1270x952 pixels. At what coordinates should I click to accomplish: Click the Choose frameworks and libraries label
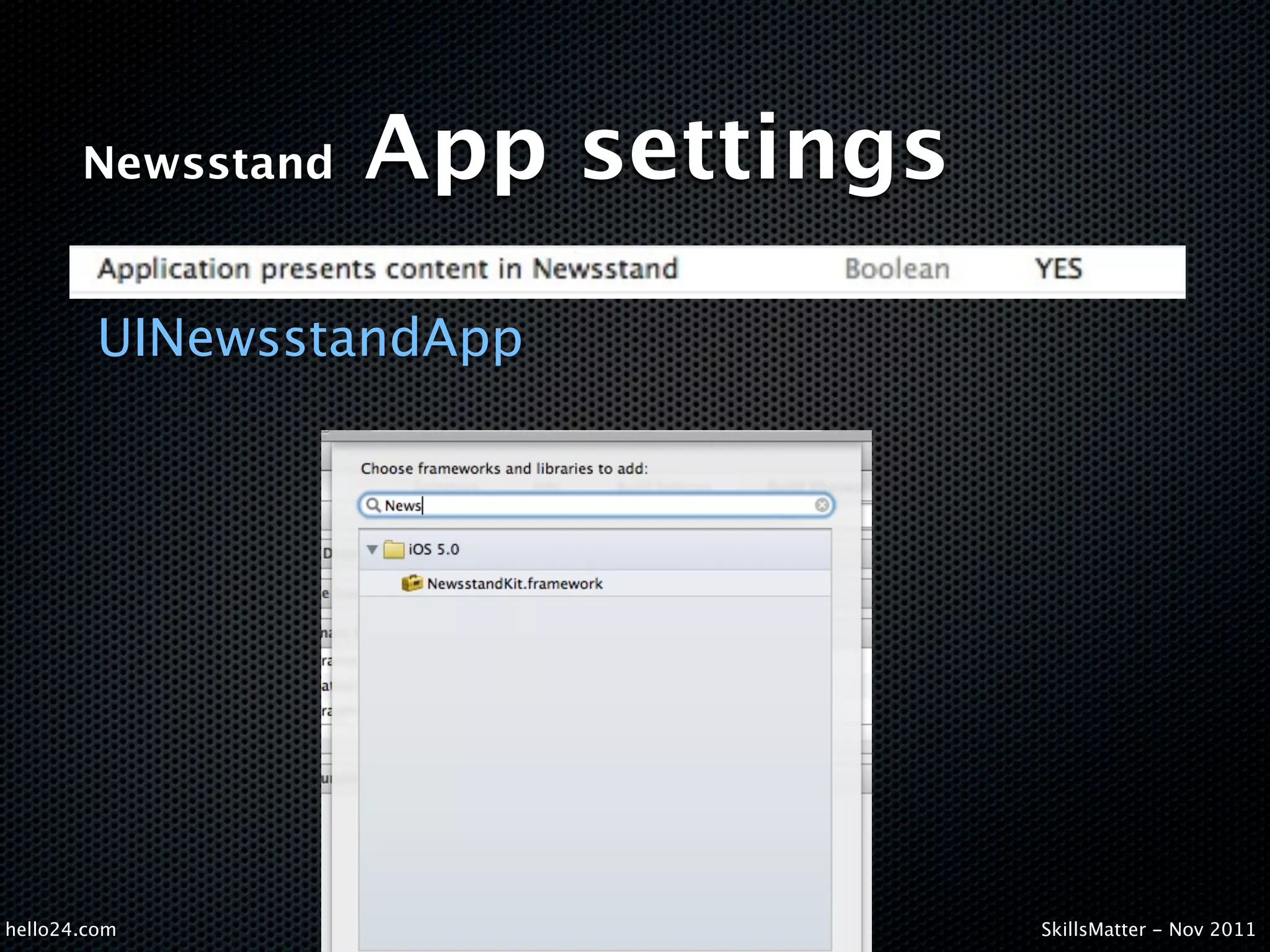point(504,469)
